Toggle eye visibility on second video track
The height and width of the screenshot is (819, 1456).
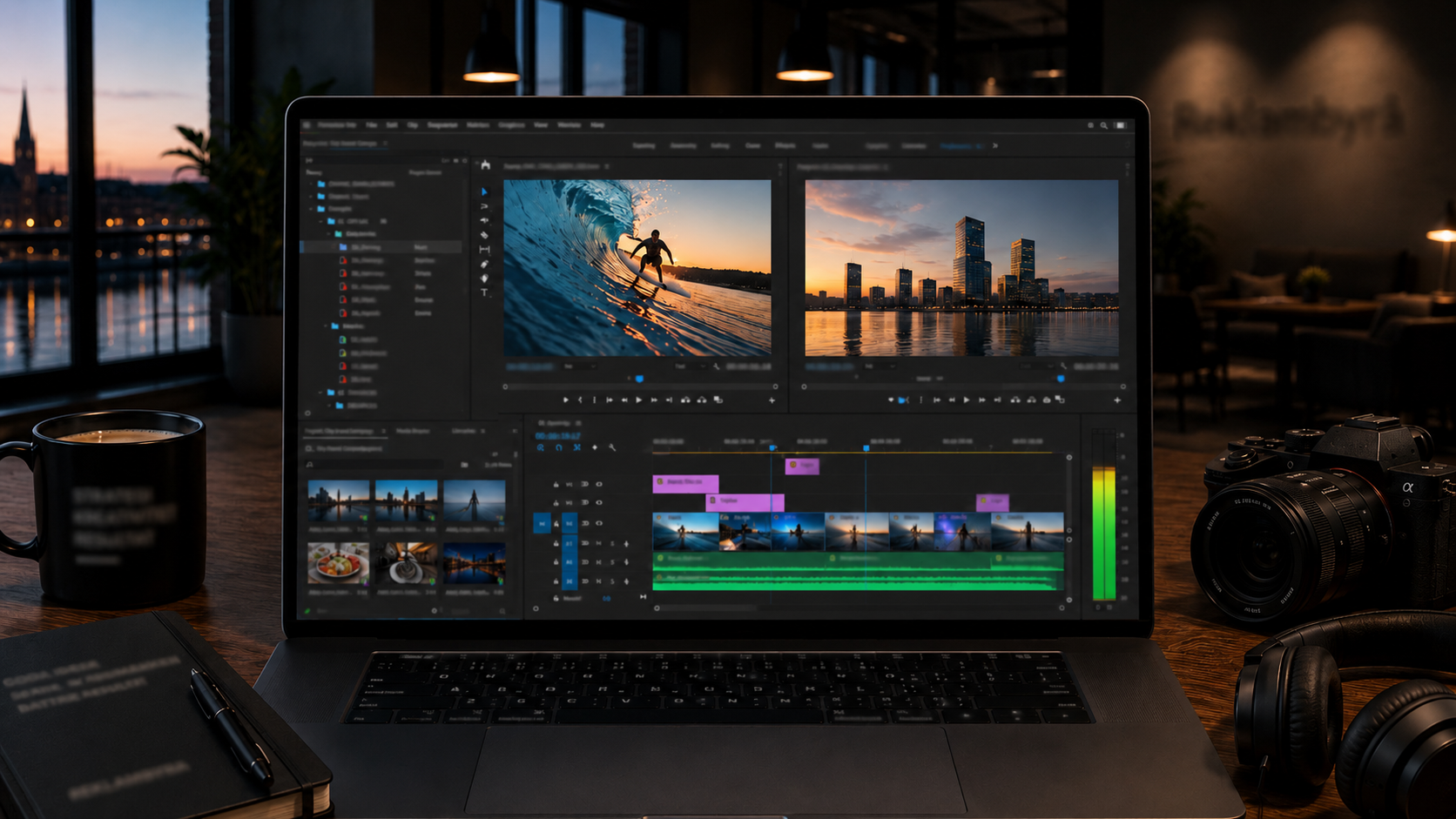point(599,503)
